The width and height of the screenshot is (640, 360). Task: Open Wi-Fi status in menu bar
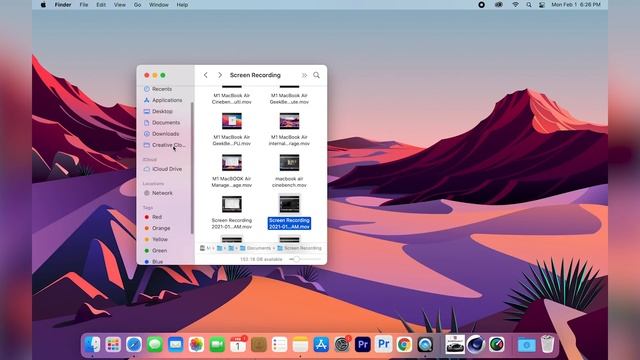[516, 5]
